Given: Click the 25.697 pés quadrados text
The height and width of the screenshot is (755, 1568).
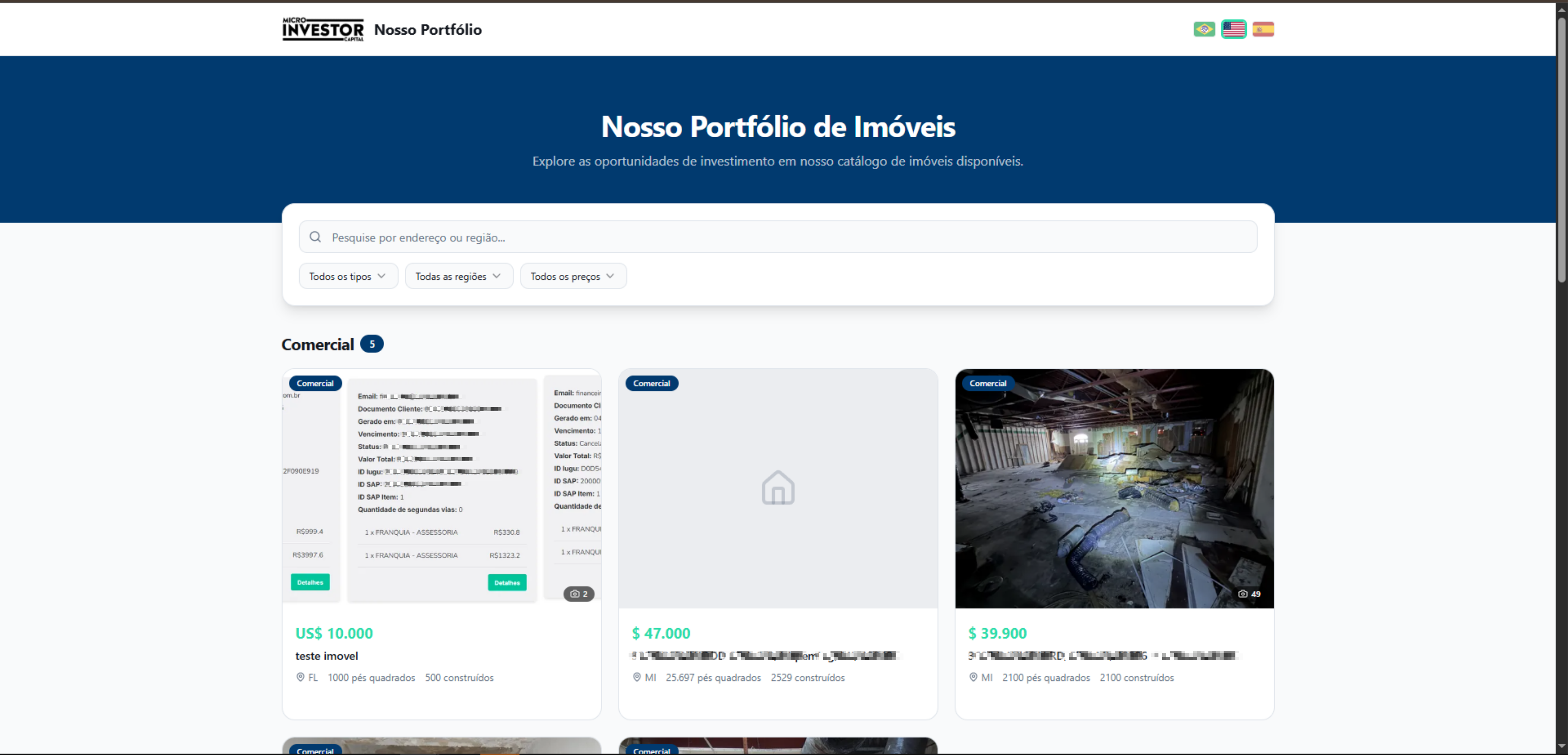Looking at the screenshot, I should (714, 678).
